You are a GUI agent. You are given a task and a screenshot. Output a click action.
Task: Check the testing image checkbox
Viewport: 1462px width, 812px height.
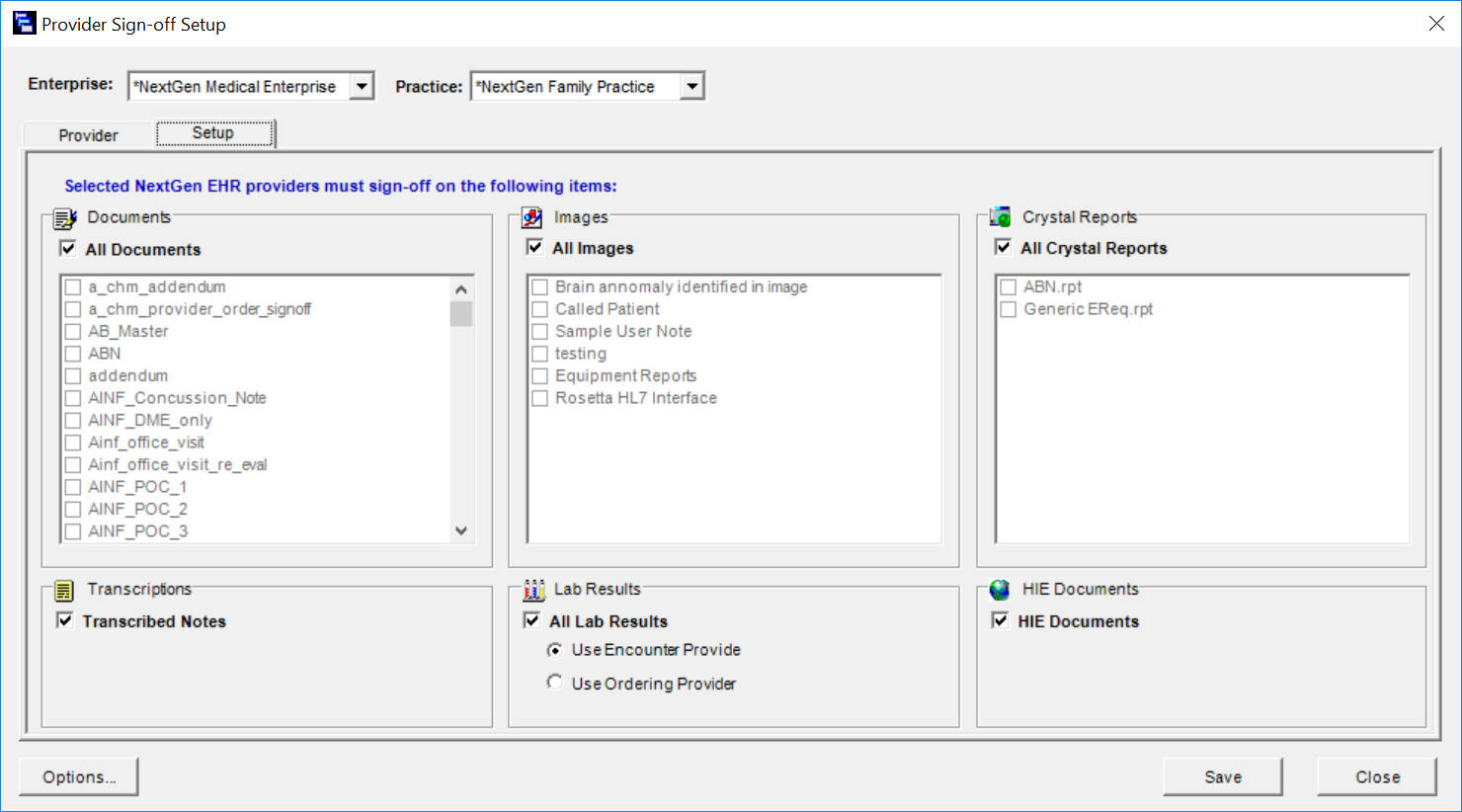coord(540,354)
